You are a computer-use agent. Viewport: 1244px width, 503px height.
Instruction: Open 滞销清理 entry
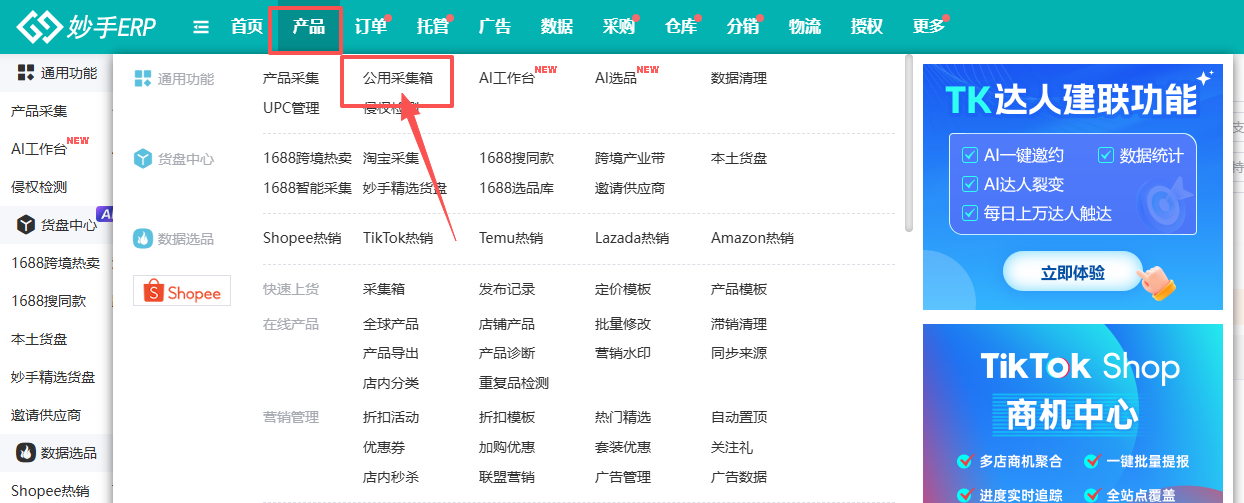[x=739, y=324]
